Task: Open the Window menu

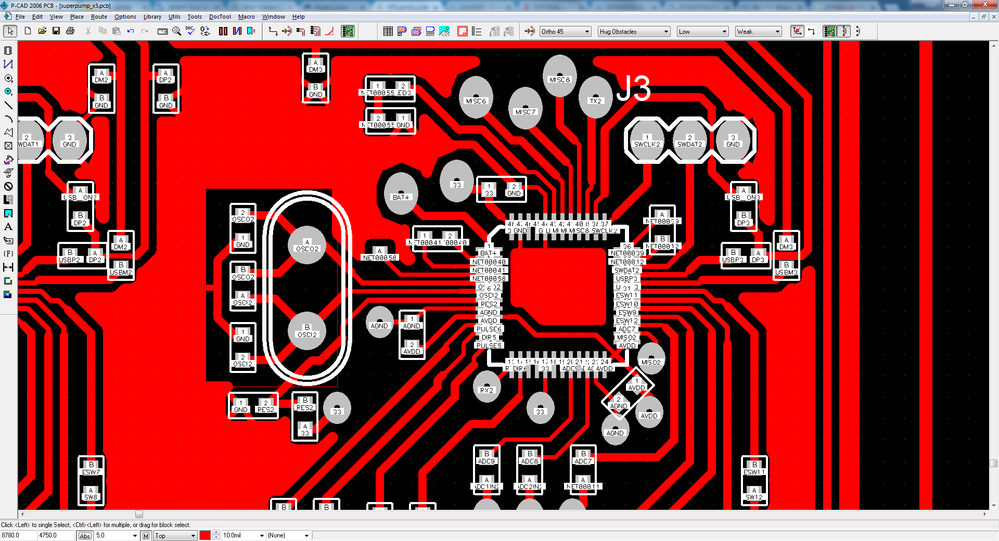Action: pyautogui.click(x=273, y=17)
